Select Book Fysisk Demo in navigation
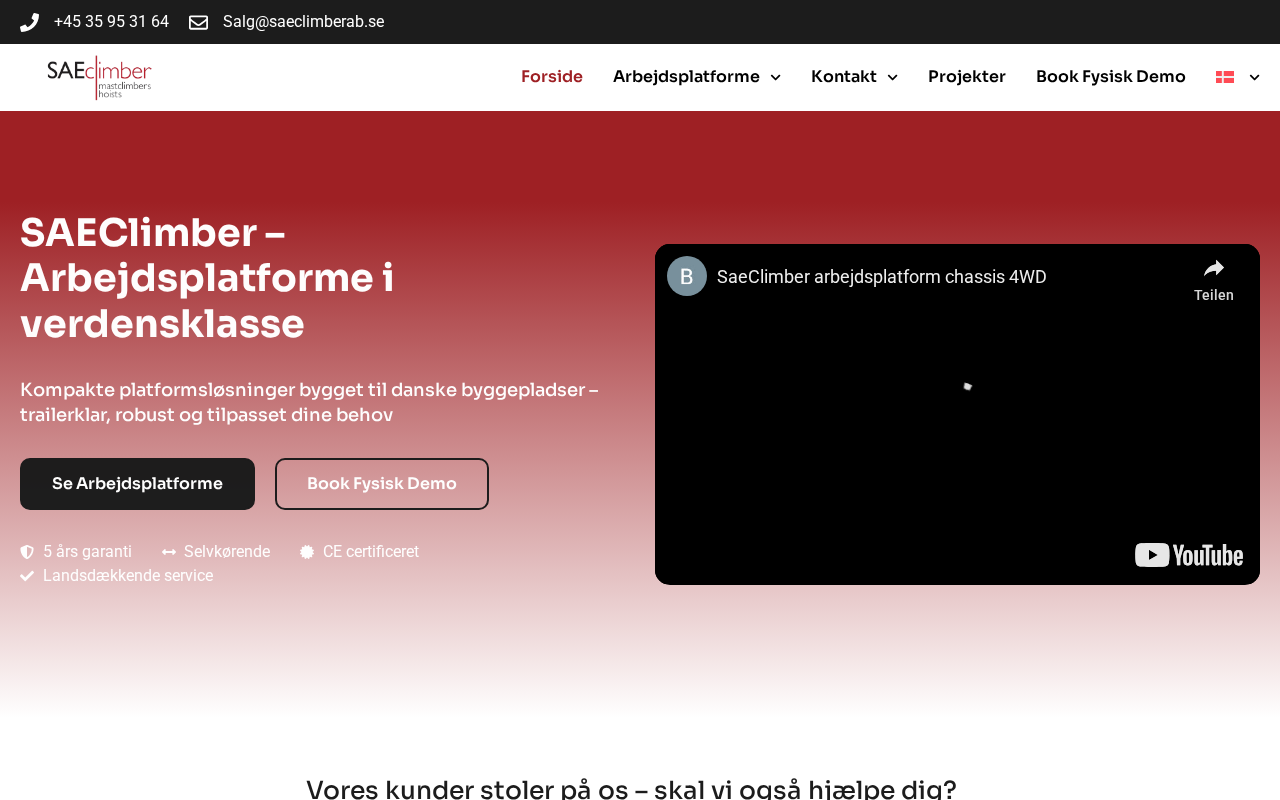This screenshot has width=1280, height=800. pos(1111,77)
